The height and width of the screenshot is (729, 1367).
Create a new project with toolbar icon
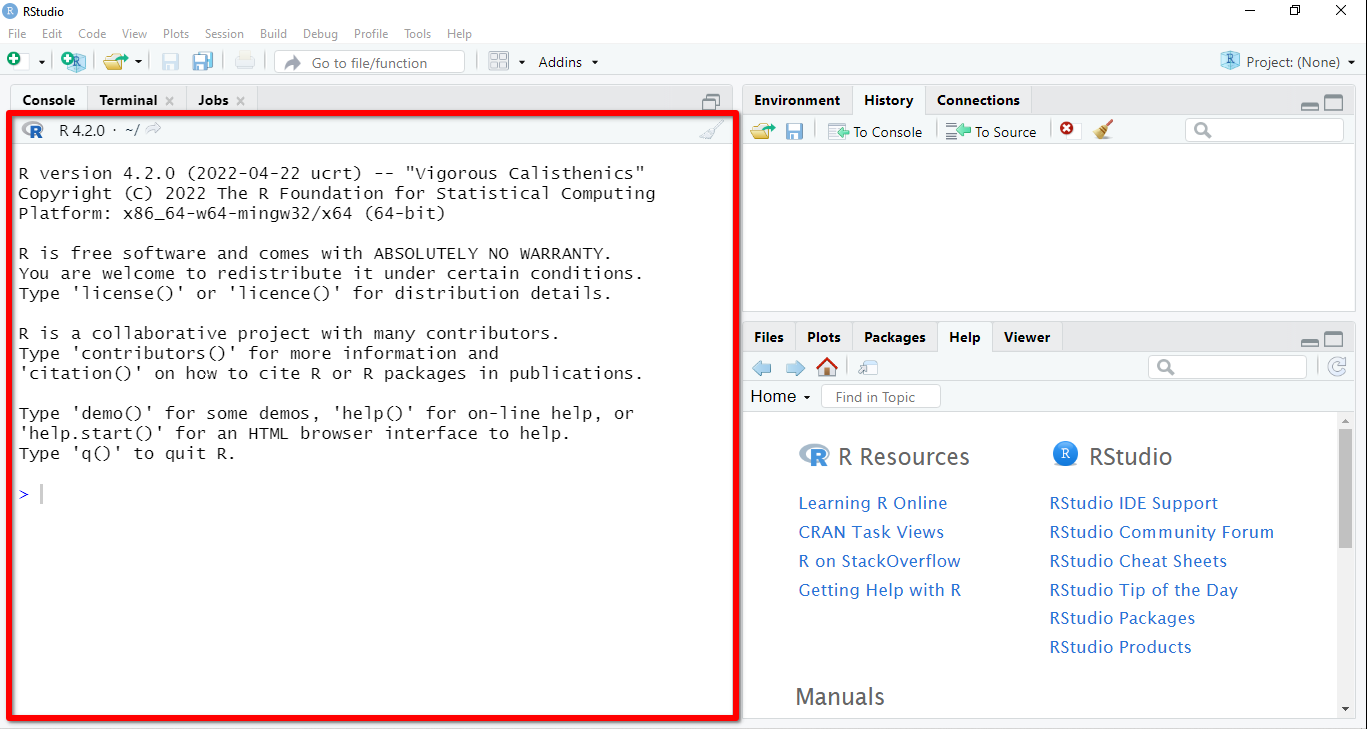[73, 62]
